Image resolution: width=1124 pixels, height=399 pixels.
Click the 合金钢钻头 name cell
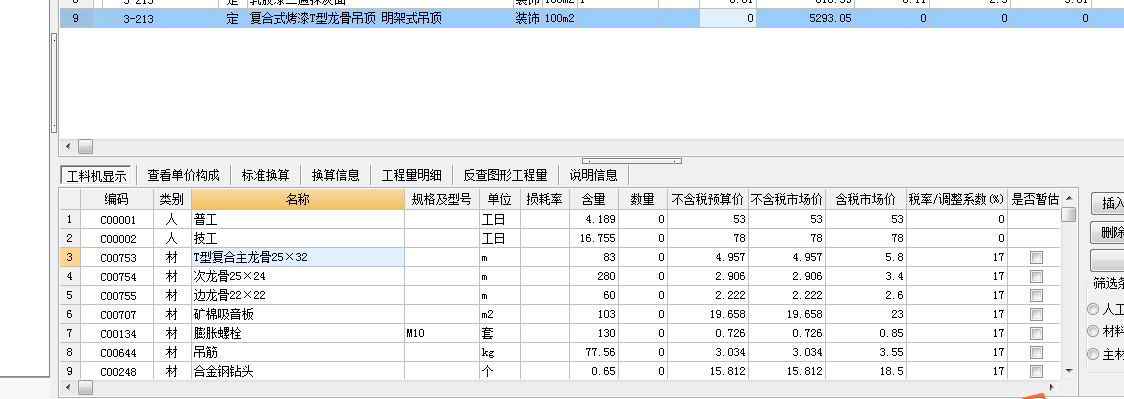tap(297, 371)
